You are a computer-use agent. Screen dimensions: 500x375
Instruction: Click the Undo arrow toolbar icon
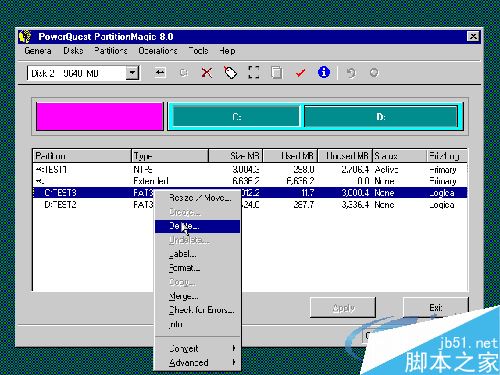[351, 72]
